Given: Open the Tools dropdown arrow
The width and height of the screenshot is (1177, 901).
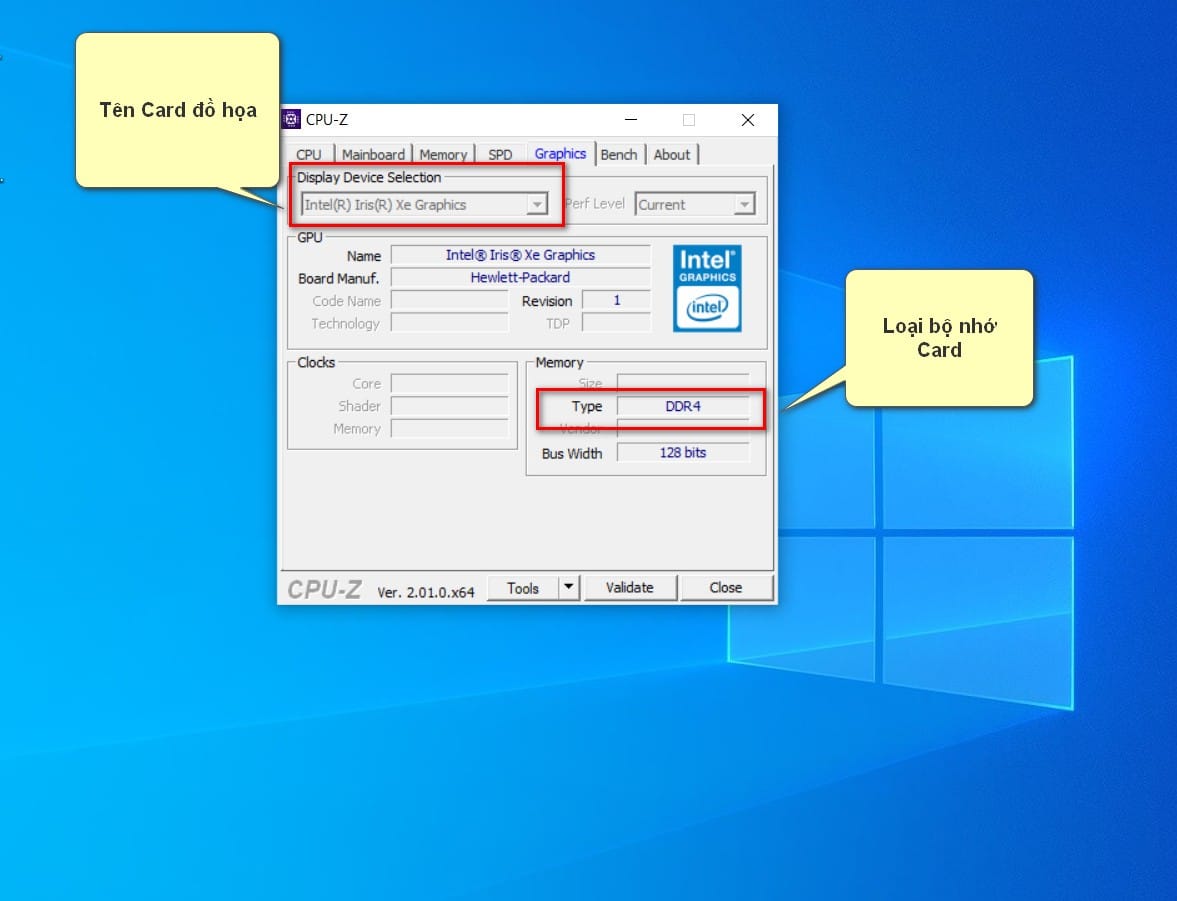Looking at the screenshot, I should pos(569,587).
